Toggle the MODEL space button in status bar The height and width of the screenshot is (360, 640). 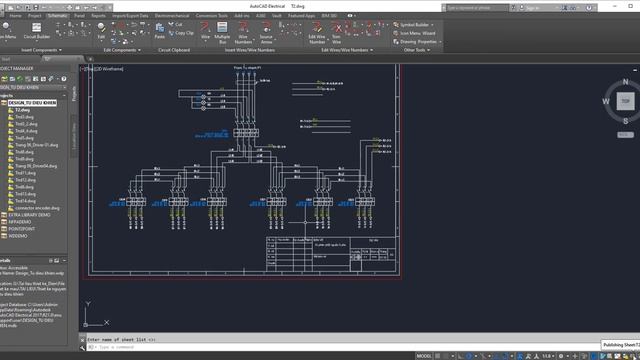(424, 356)
